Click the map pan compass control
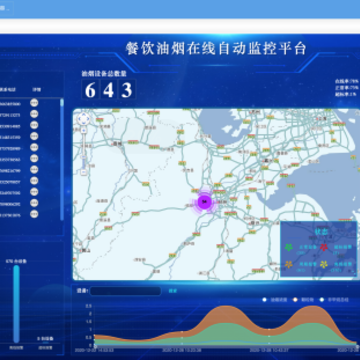Viewport: 360px width, 360px height. coord(83,118)
